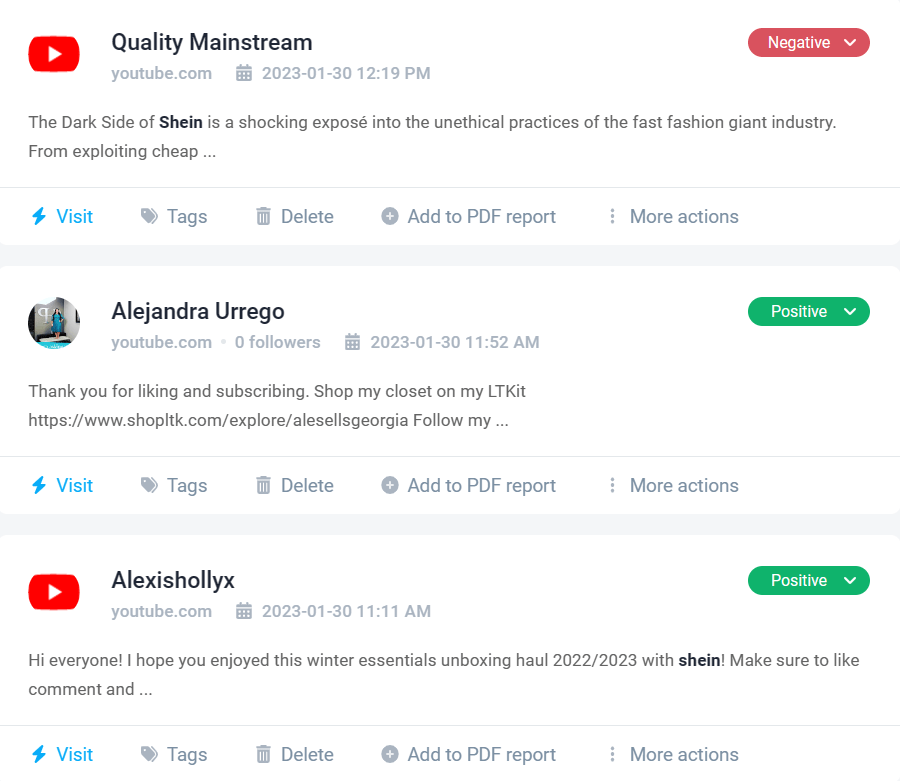The width and height of the screenshot is (900, 781).
Task: Change the Positive sentiment for Alexishollyx
Action: 809,581
